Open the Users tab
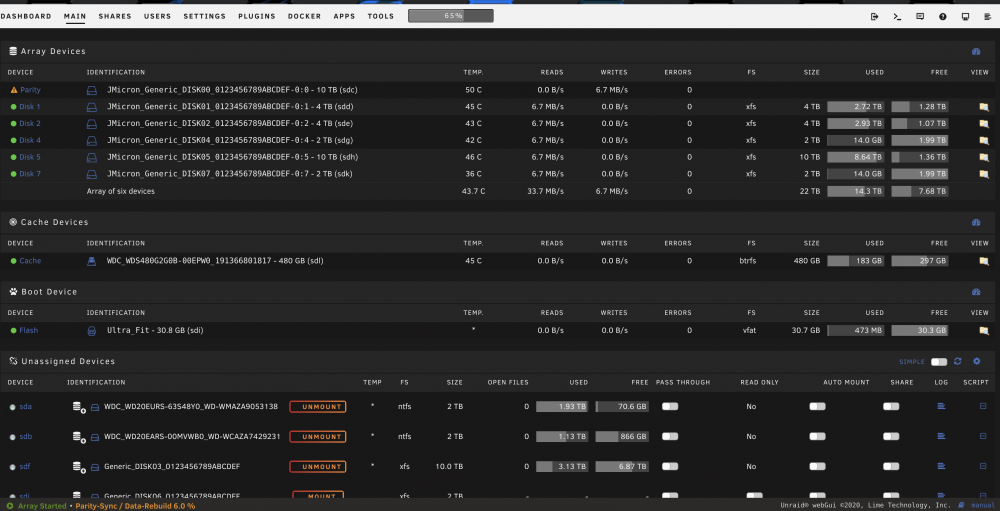This screenshot has width=1000, height=511. coord(158,17)
